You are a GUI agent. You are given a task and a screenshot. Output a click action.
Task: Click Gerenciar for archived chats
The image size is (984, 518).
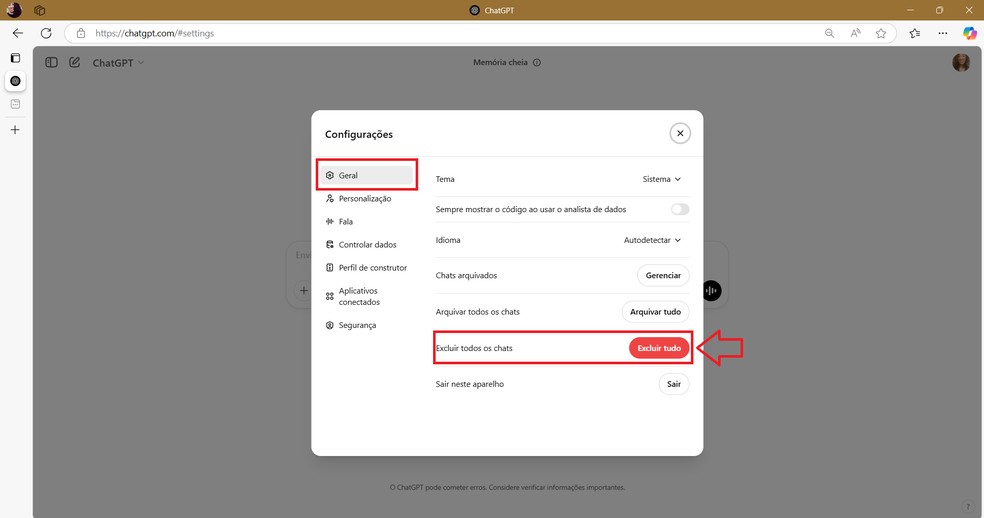[663, 276]
